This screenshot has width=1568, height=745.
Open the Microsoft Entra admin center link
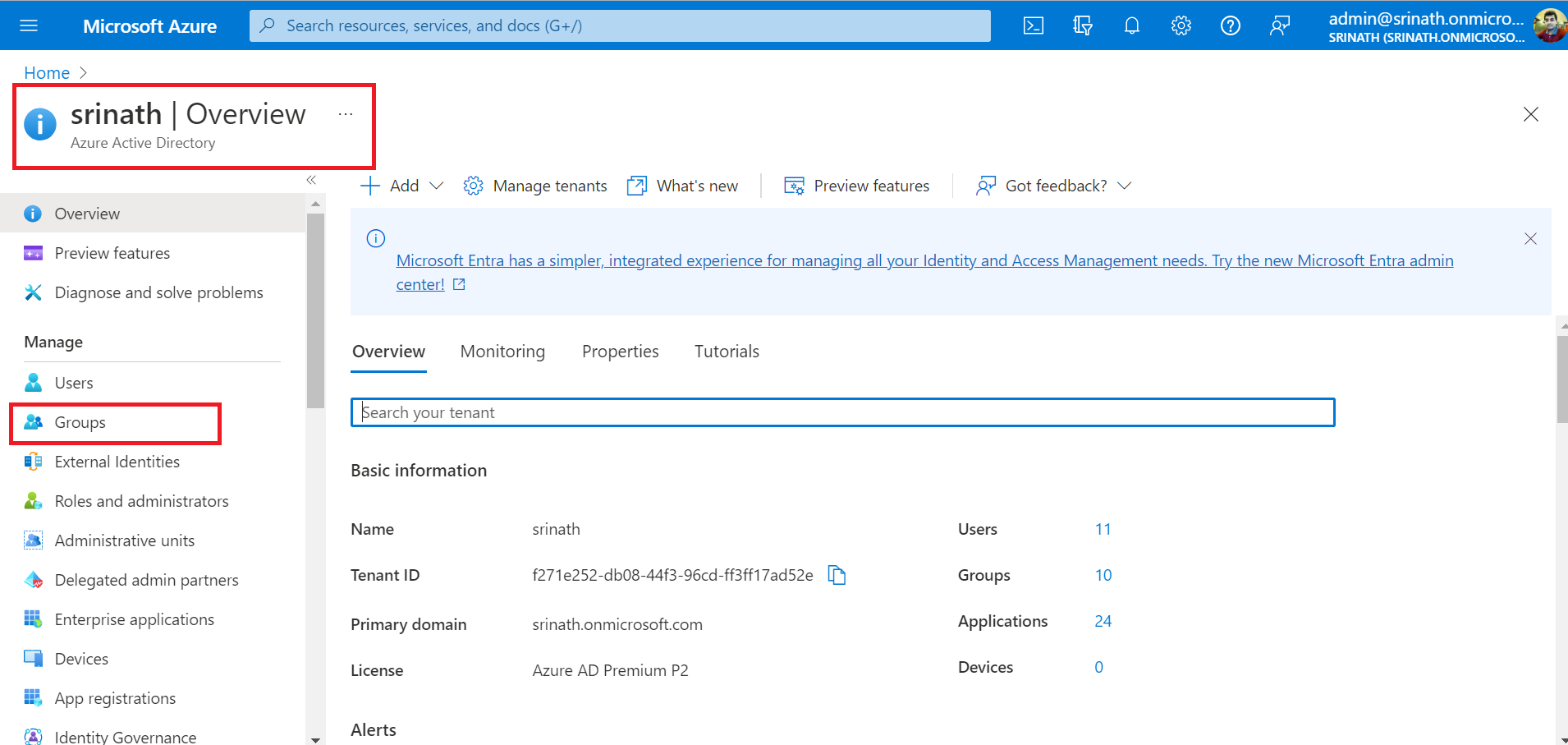coord(924,260)
